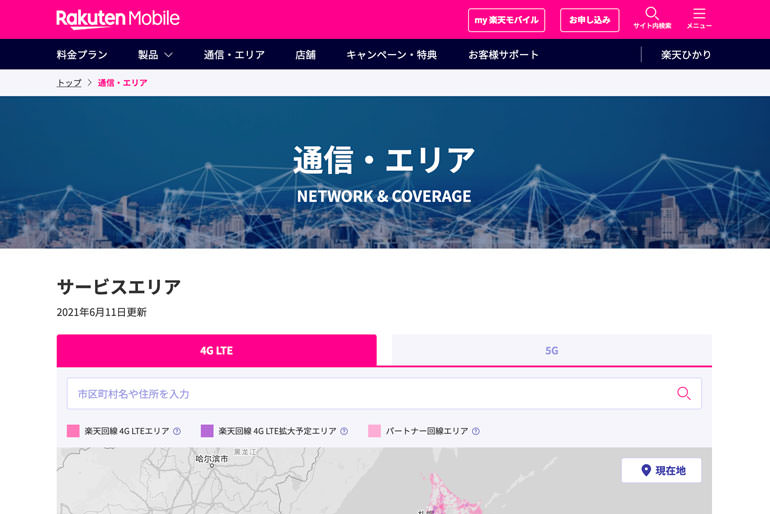This screenshot has width=770, height=514.
Task: Click the search icon in the address field
Action: (x=684, y=393)
